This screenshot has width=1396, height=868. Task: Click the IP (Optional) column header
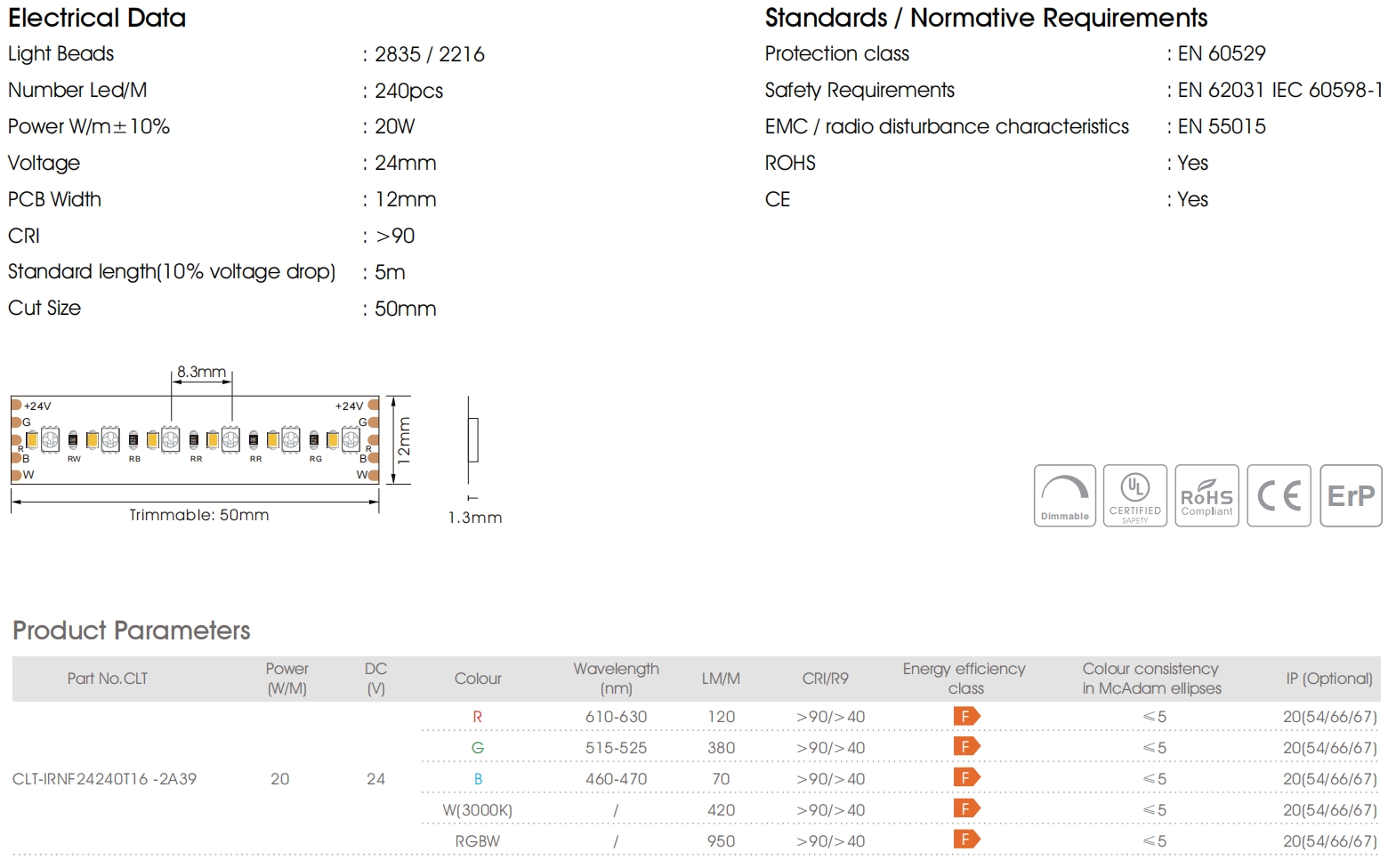pyautogui.click(x=1329, y=679)
